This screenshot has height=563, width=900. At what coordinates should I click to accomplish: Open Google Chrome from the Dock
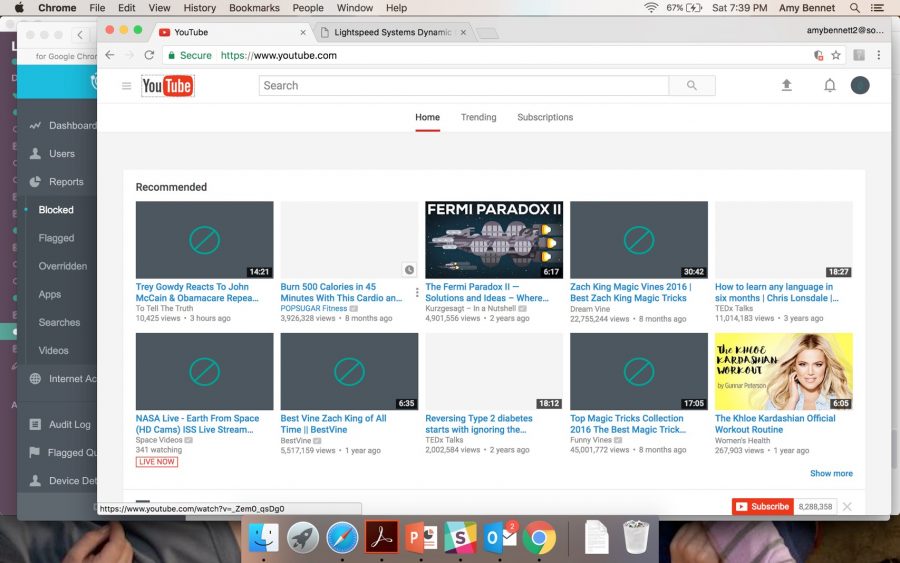pyautogui.click(x=539, y=538)
